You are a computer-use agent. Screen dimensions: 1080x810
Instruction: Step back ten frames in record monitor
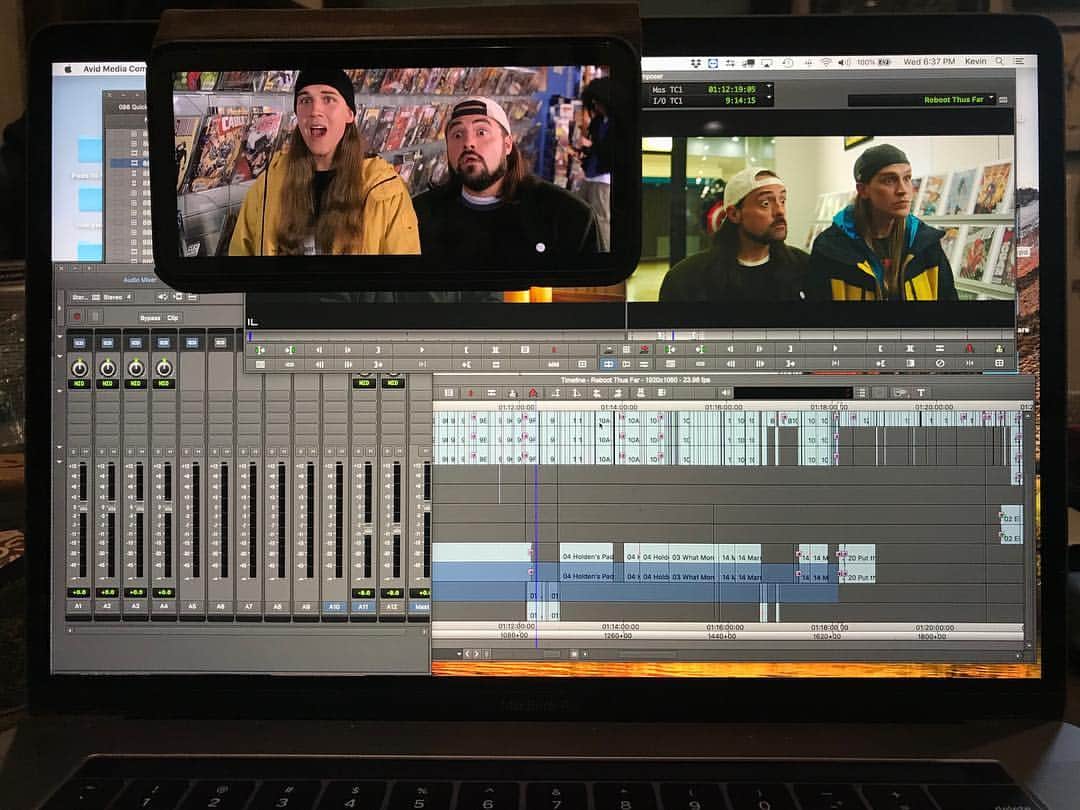(730, 364)
